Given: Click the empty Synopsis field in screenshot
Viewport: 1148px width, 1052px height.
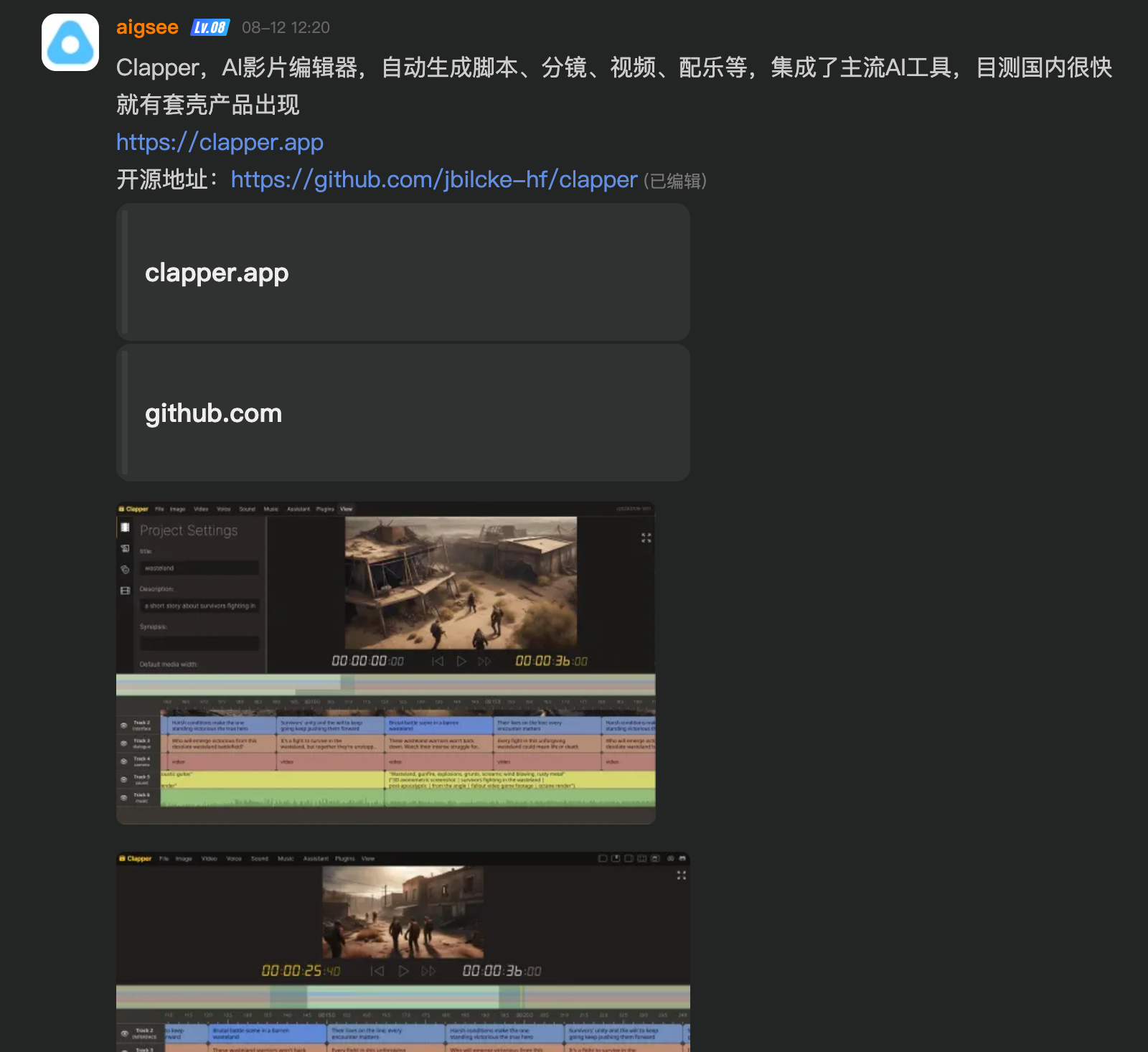Looking at the screenshot, I should (199, 643).
